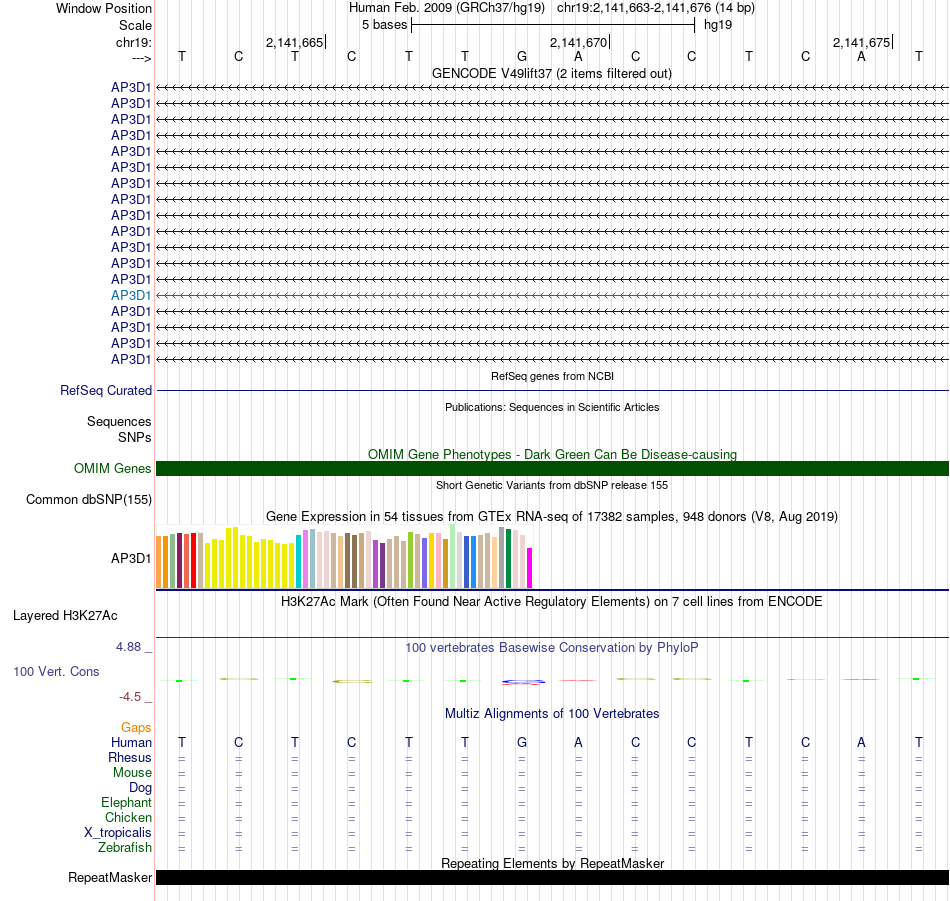Click the -4.5 PhyloP lower scale value
This screenshot has height=901, width=950.
point(130,697)
